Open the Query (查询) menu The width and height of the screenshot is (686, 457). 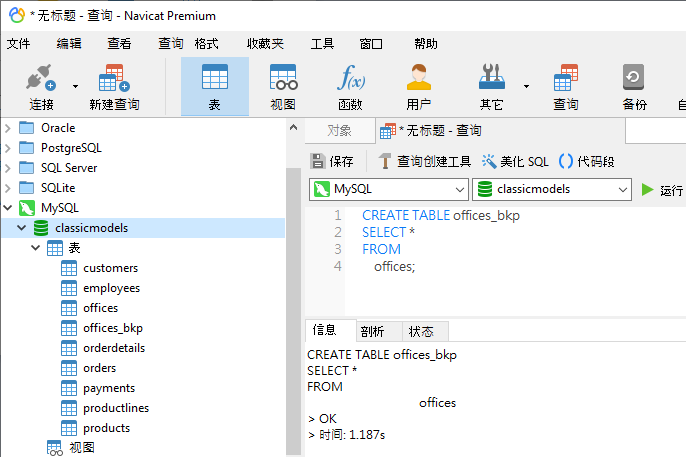point(171,44)
